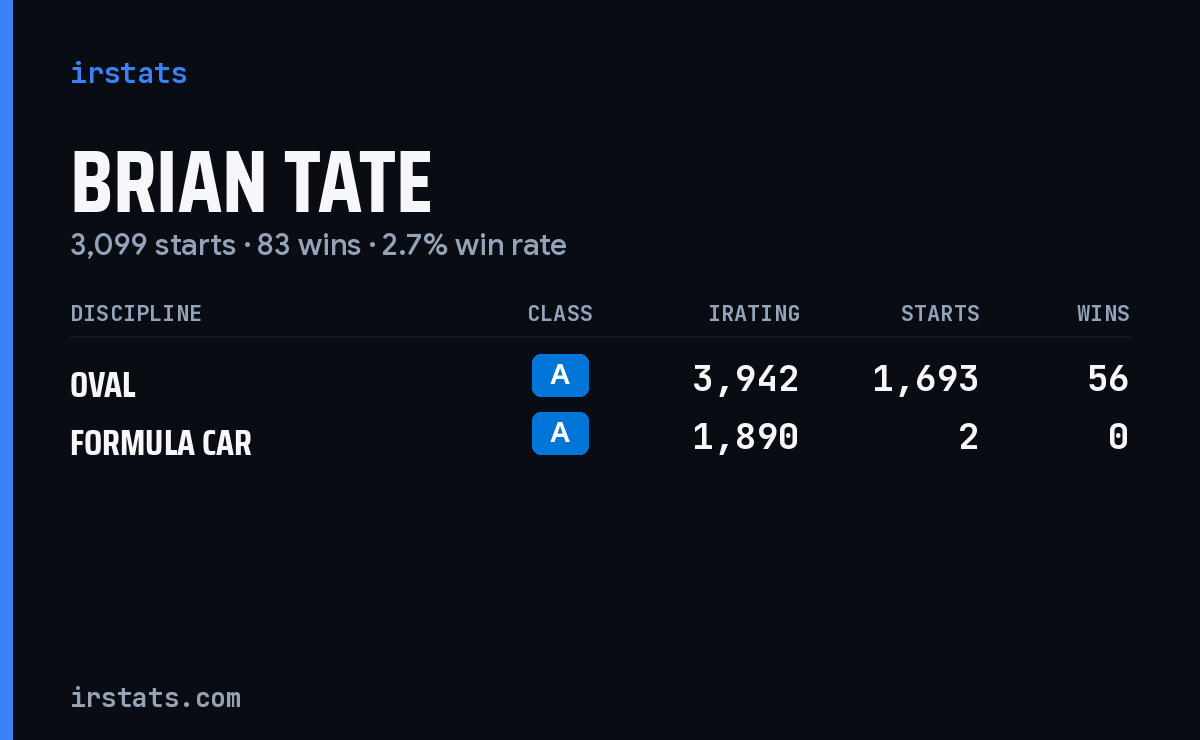Sort by the WINS column header
Image resolution: width=1200 pixels, height=740 pixels.
coord(1103,313)
